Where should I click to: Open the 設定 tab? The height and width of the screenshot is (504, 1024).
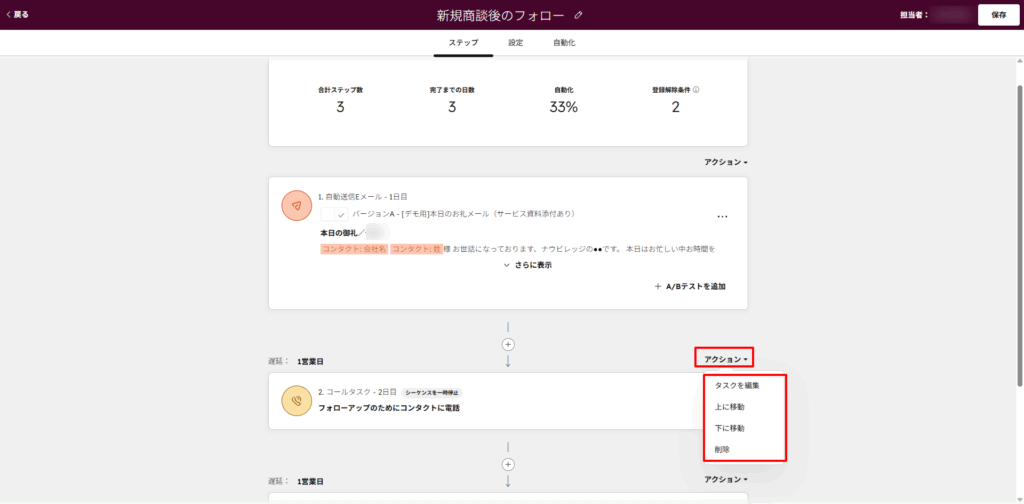(x=516, y=42)
